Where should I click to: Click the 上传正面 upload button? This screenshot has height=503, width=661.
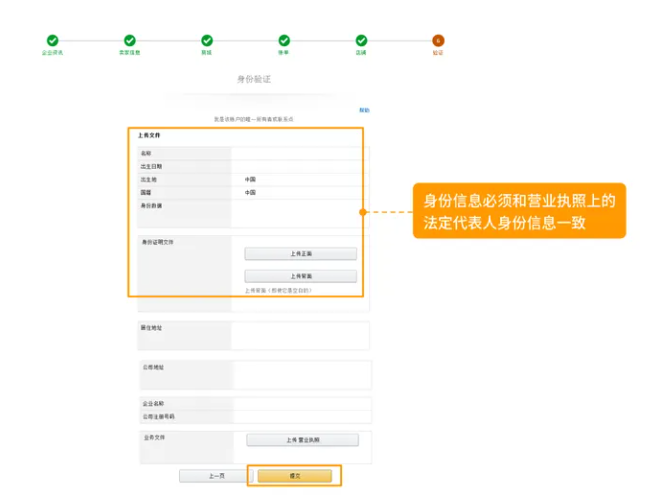tap(300, 254)
